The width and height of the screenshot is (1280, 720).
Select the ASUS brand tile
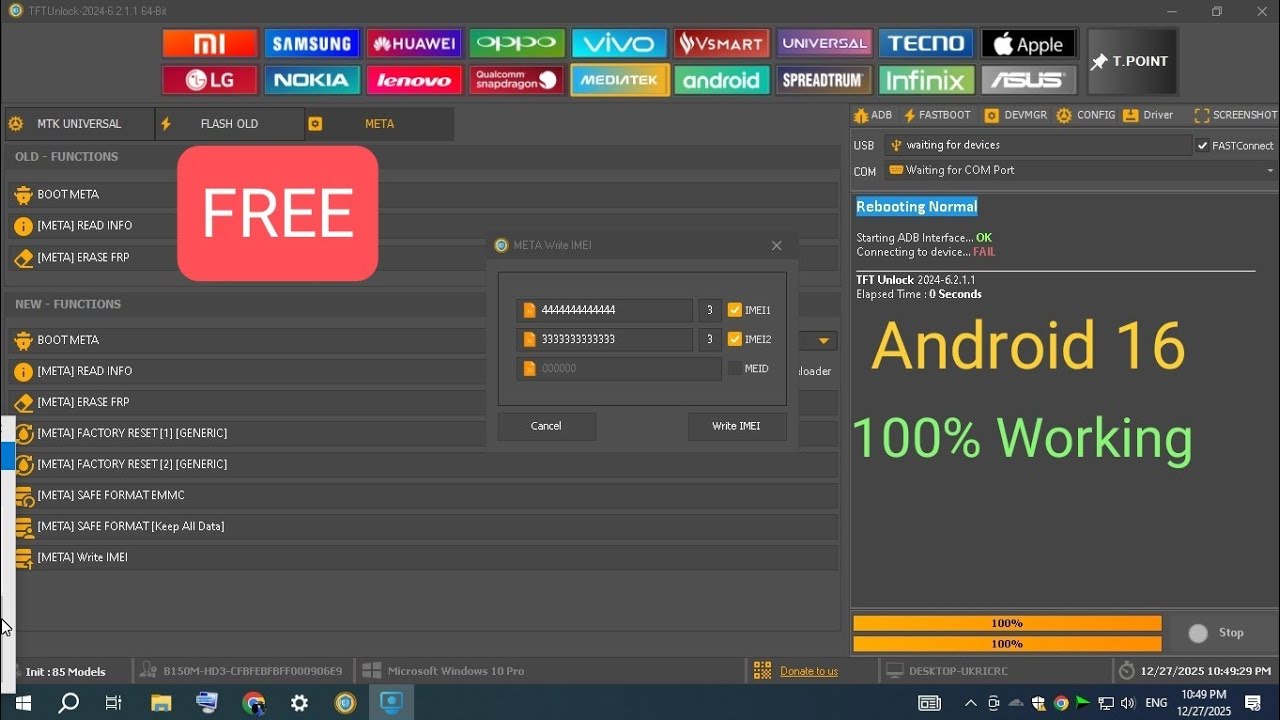(x=1029, y=80)
